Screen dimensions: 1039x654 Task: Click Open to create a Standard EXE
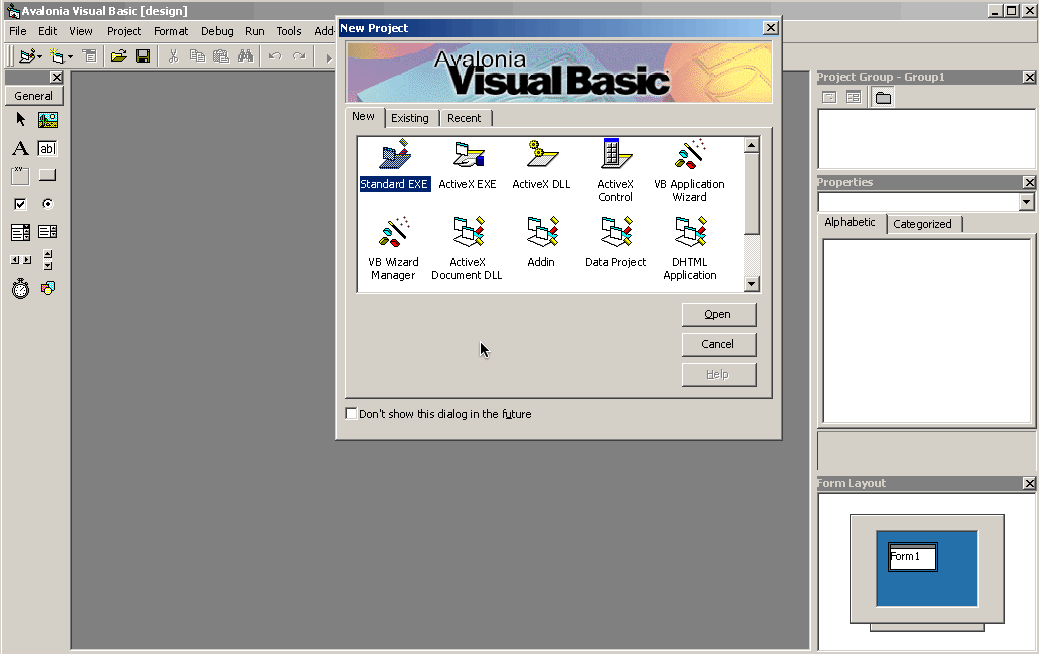pyautogui.click(x=719, y=314)
